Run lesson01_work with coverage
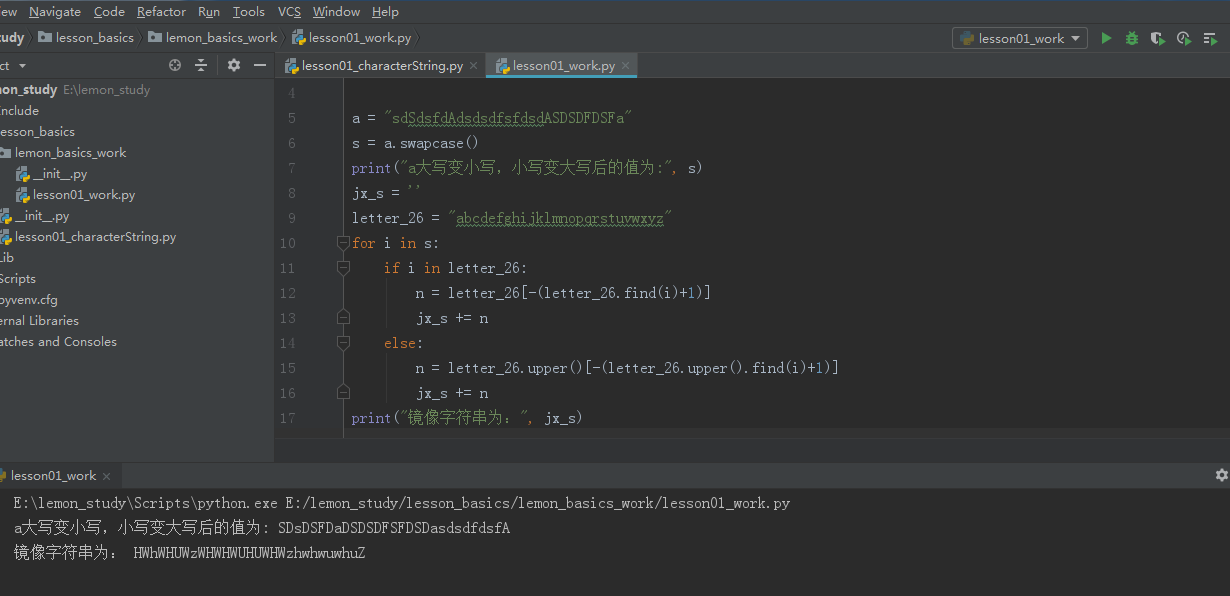 click(1158, 38)
